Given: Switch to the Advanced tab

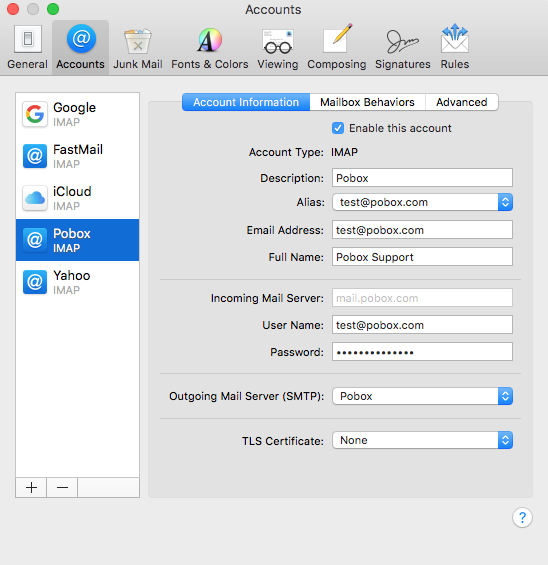Looking at the screenshot, I should [462, 102].
